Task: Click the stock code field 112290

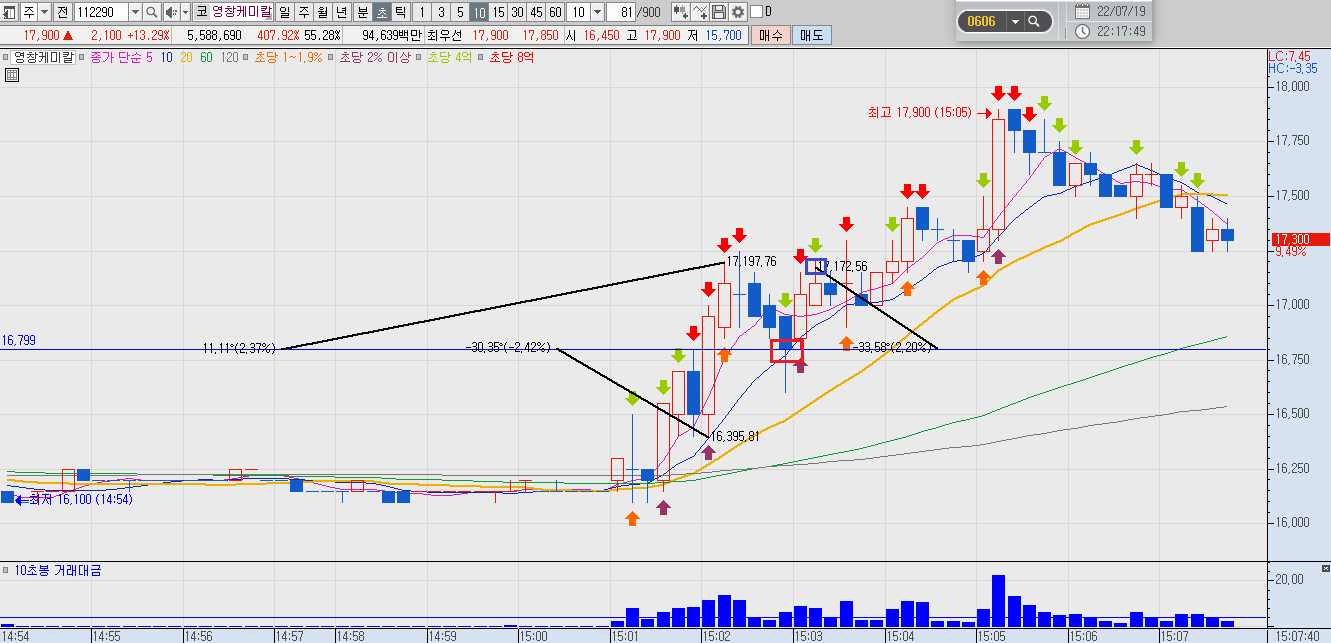Action: (101, 12)
